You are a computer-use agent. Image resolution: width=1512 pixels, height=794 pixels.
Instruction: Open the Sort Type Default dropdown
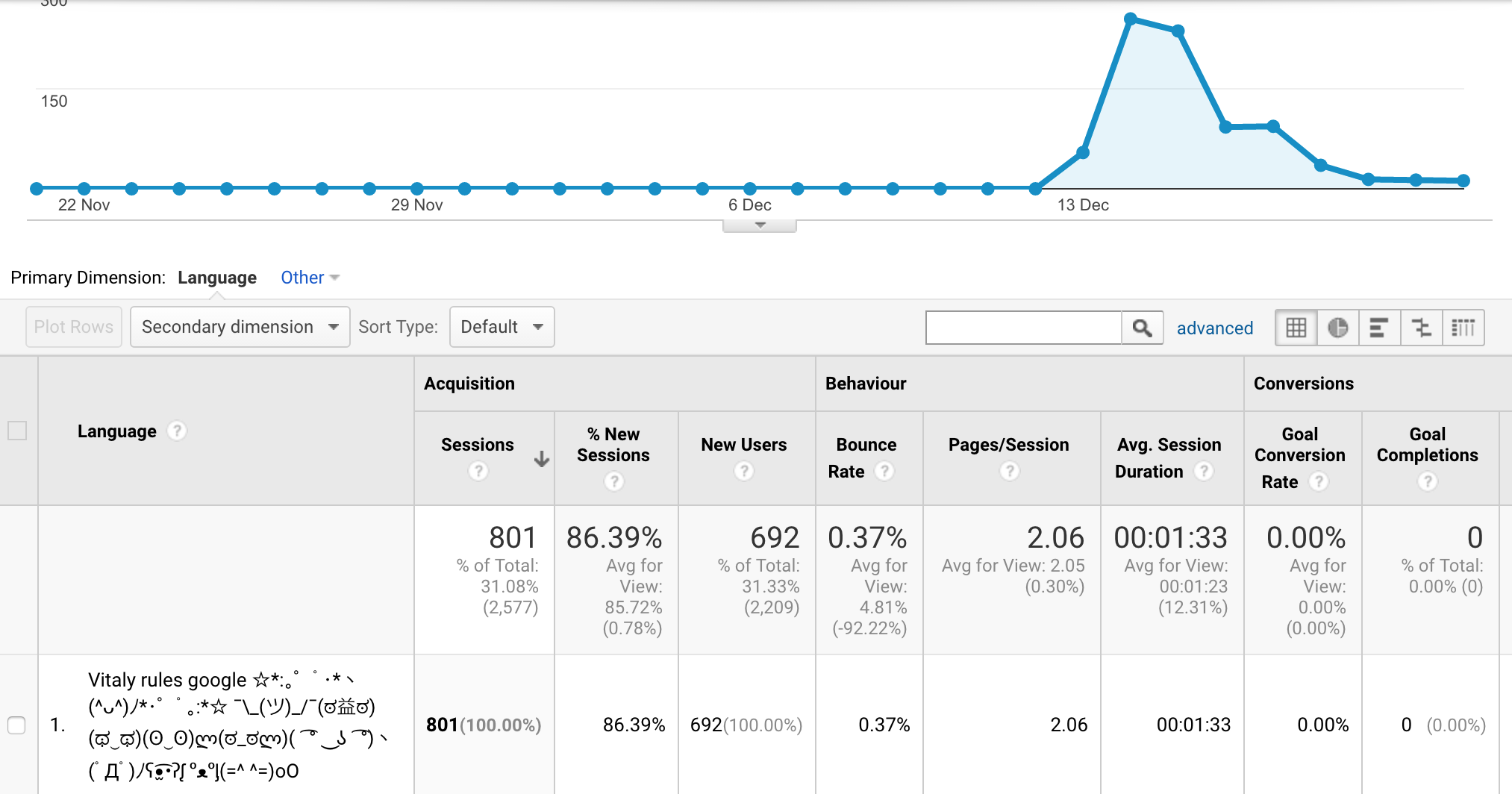point(502,327)
